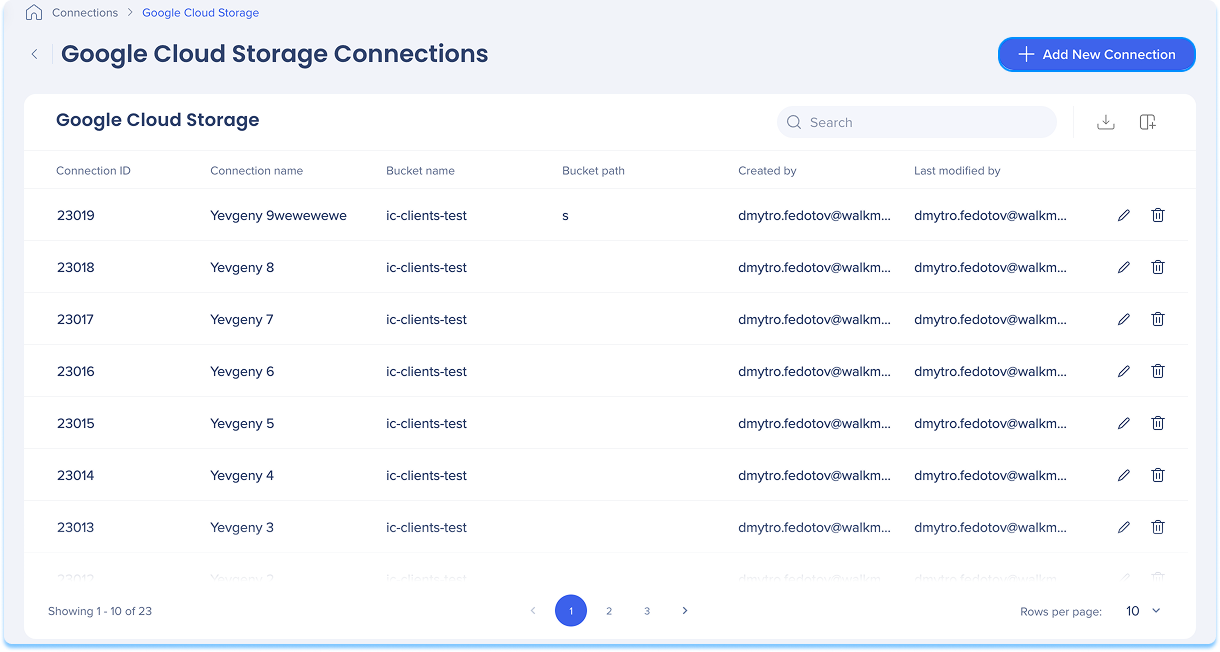Click the 'Showing 1 - 10 of 23' text
The width and height of the screenshot is (1220, 652).
click(x=100, y=610)
